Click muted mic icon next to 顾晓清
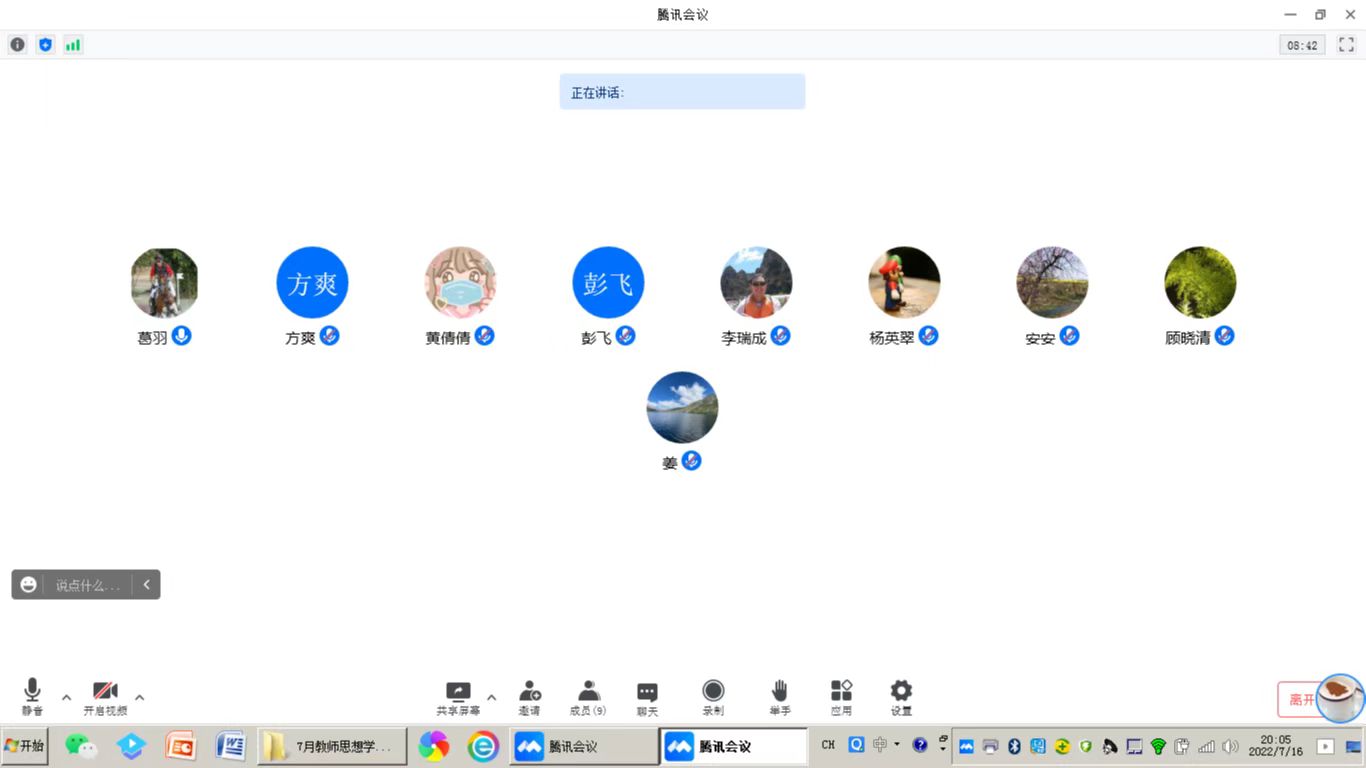 point(1224,336)
